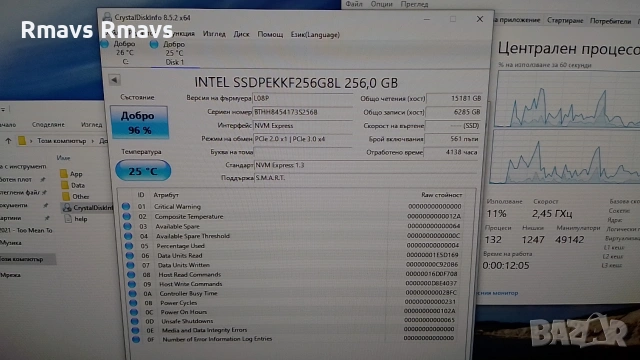
Task: Open the App folder in Explorer
Action: 71,173
